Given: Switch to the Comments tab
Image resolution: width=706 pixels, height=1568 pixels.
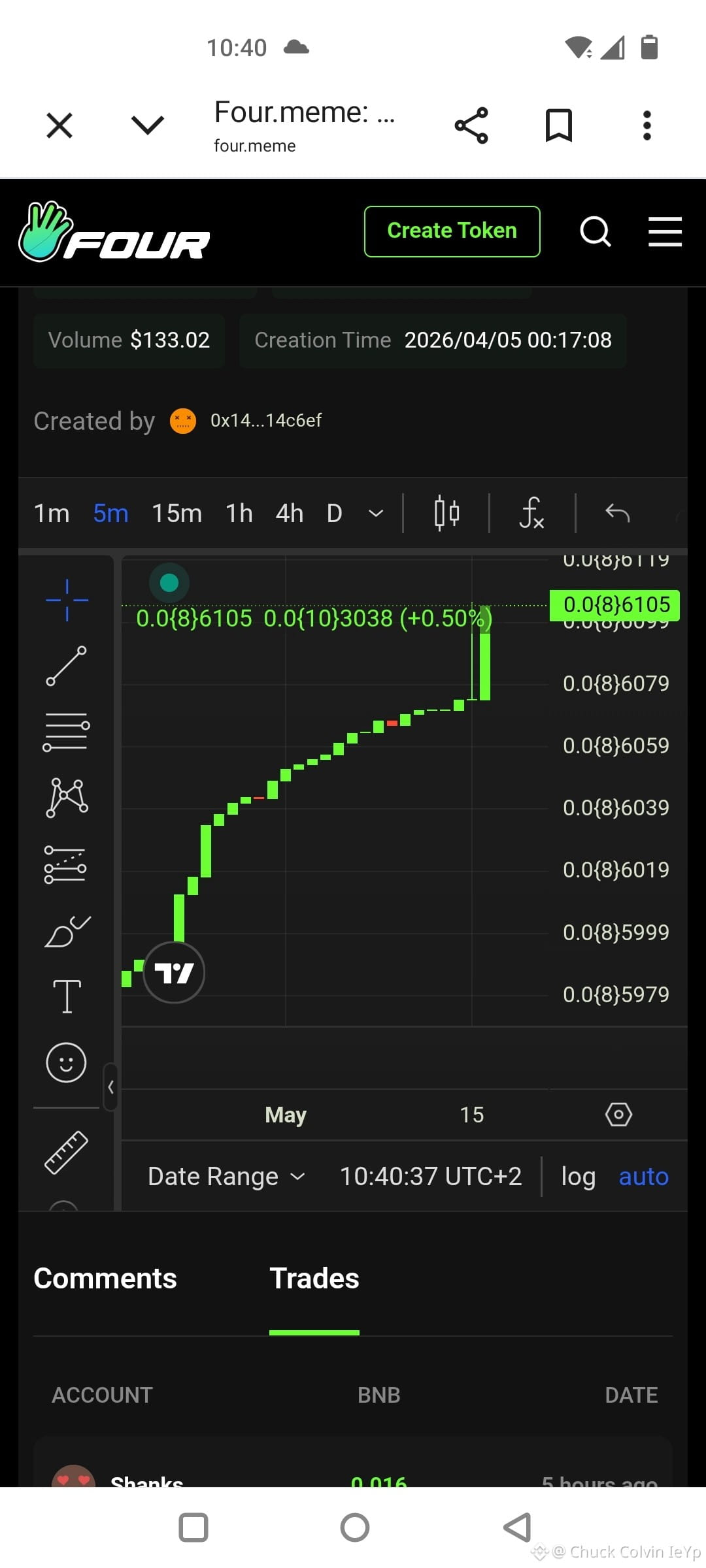Looking at the screenshot, I should tap(105, 1279).
